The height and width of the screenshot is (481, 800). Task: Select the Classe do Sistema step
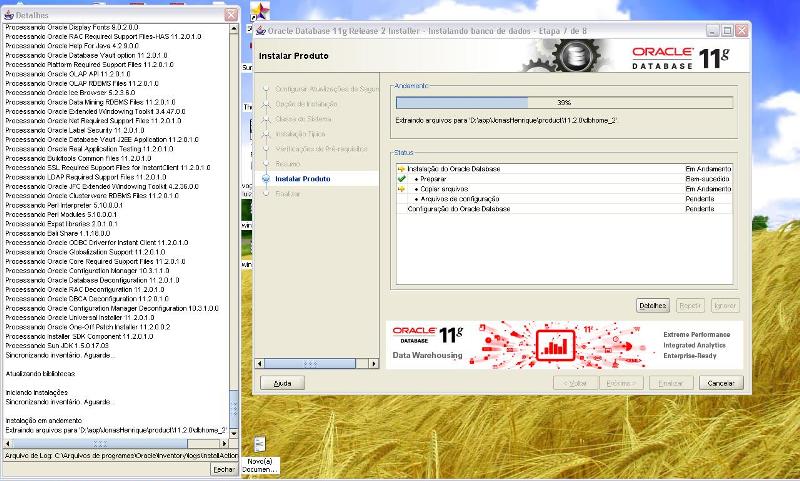303,119
